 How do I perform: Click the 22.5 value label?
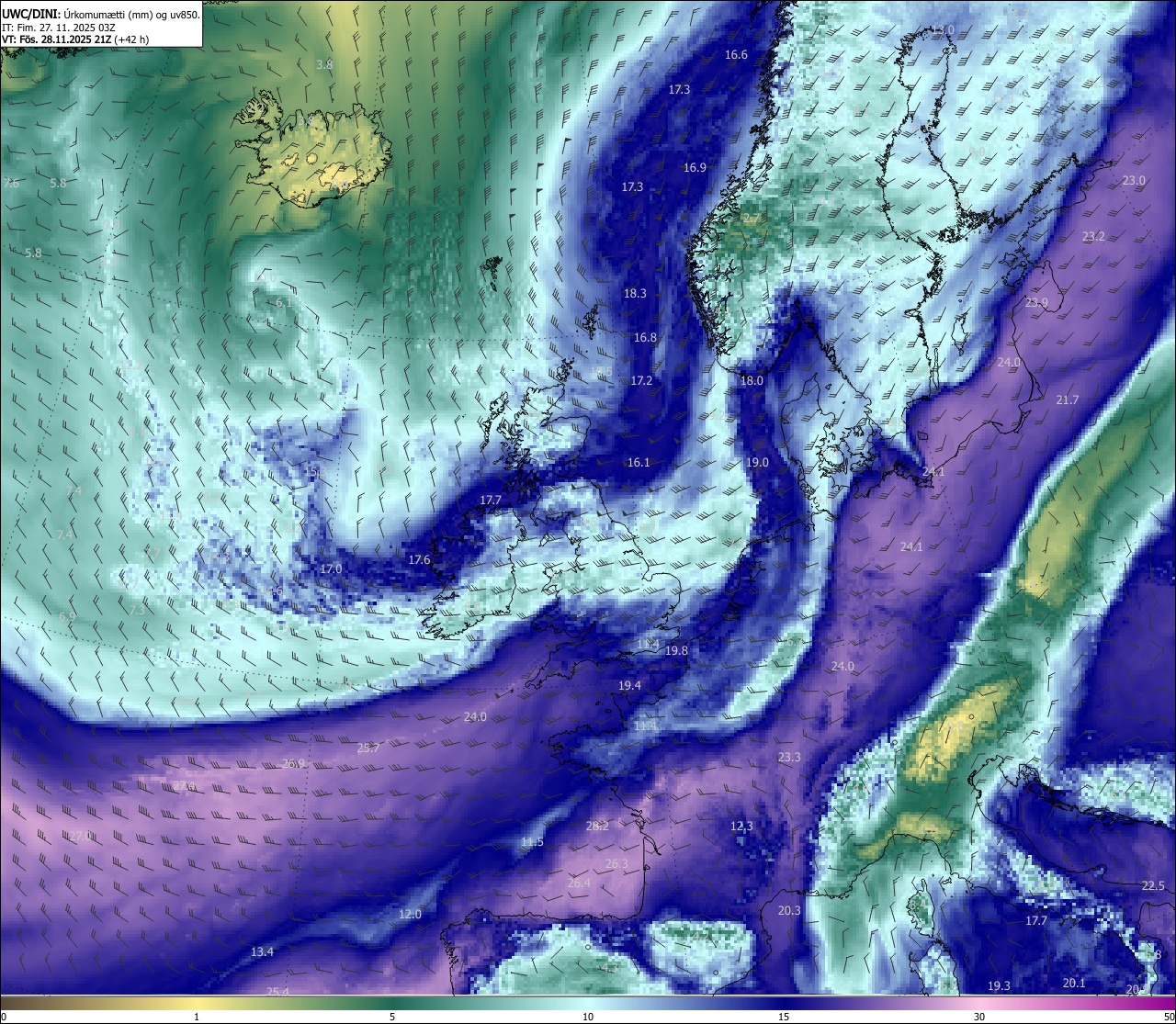pyautogui.click(x=1153, y=886)
